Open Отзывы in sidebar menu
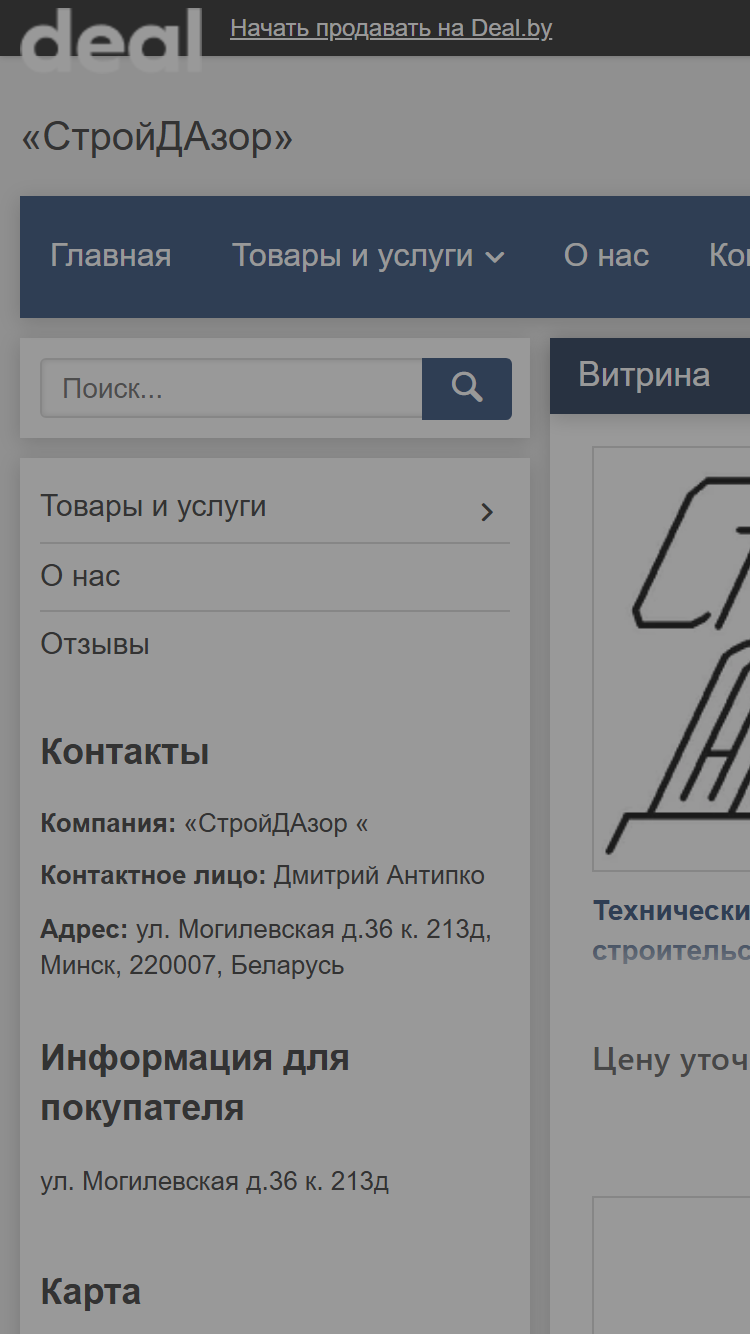The width and height of the screenshot is (750, 1334). coord(95,645)
